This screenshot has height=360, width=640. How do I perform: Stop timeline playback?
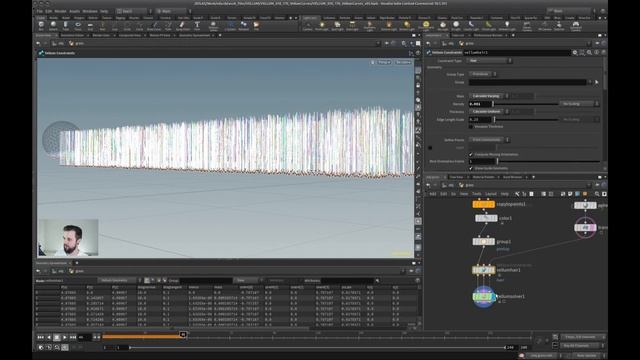point(57,337)
